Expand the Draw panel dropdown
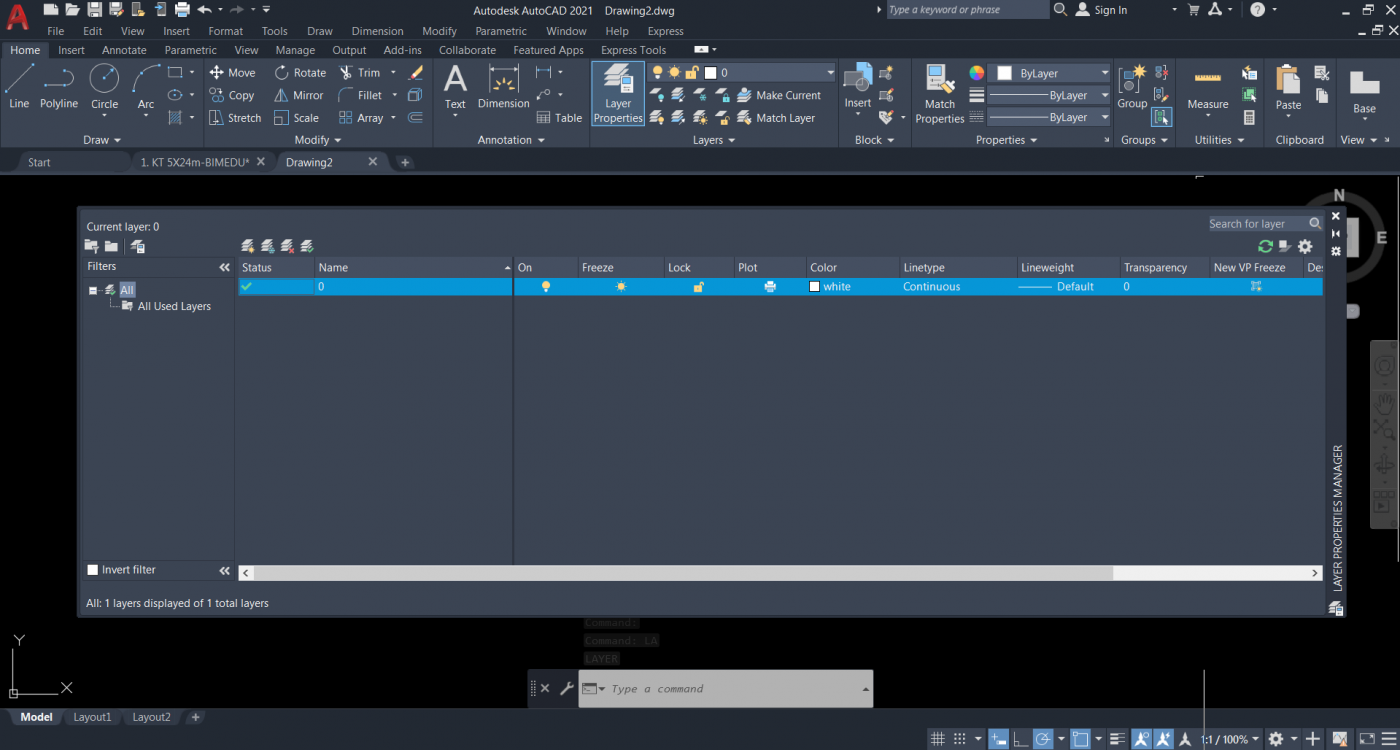The image size is (1400, 750). click(x=102, y=140)
